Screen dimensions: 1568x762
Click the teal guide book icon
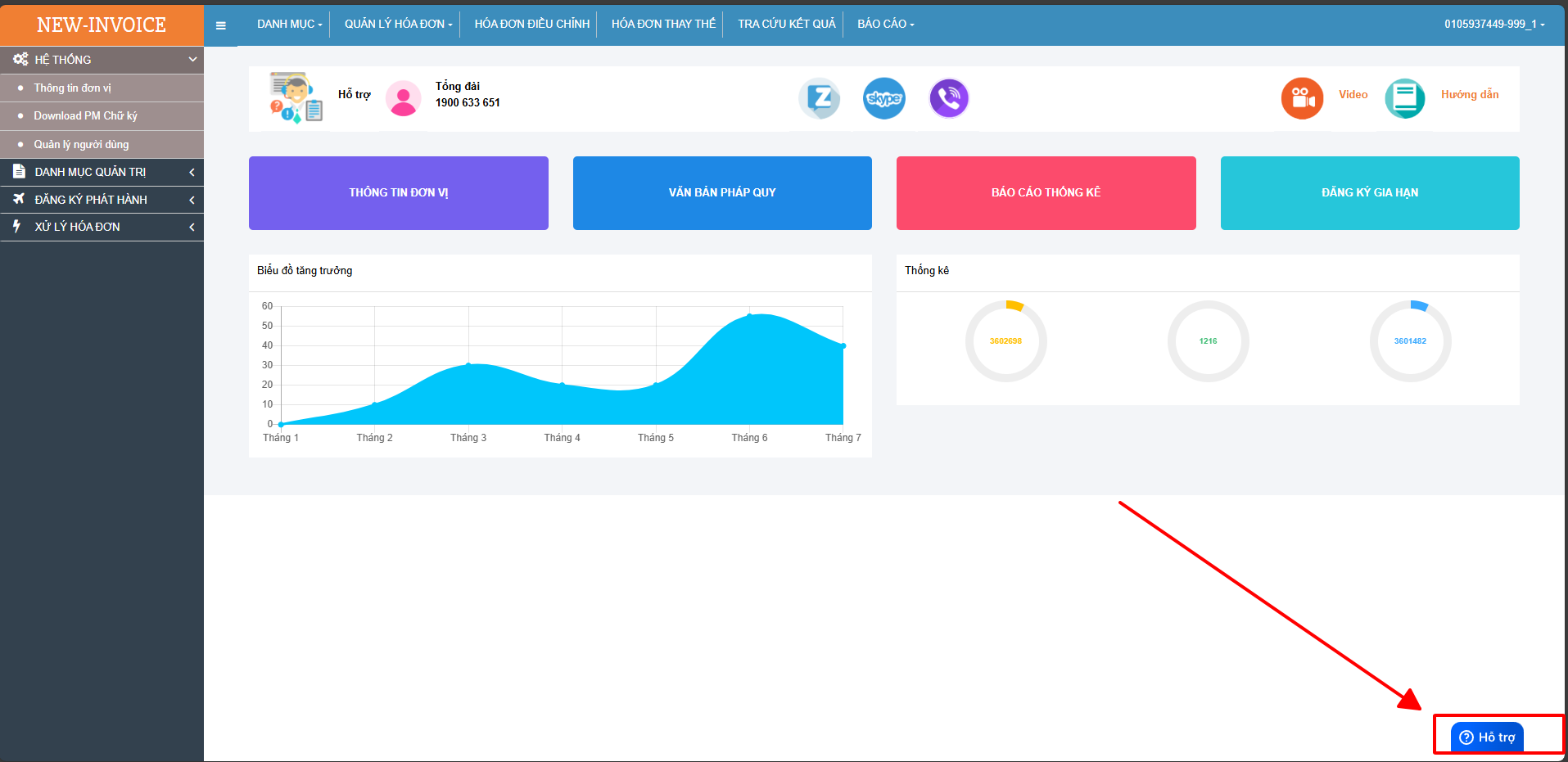(x=1405, y=98)
